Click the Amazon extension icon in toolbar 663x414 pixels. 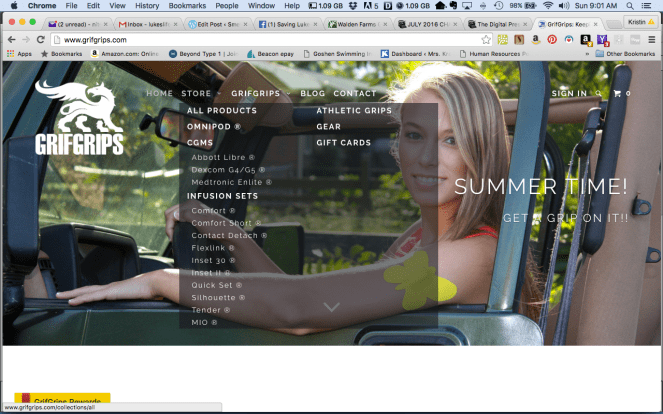(x=535, y=39)
